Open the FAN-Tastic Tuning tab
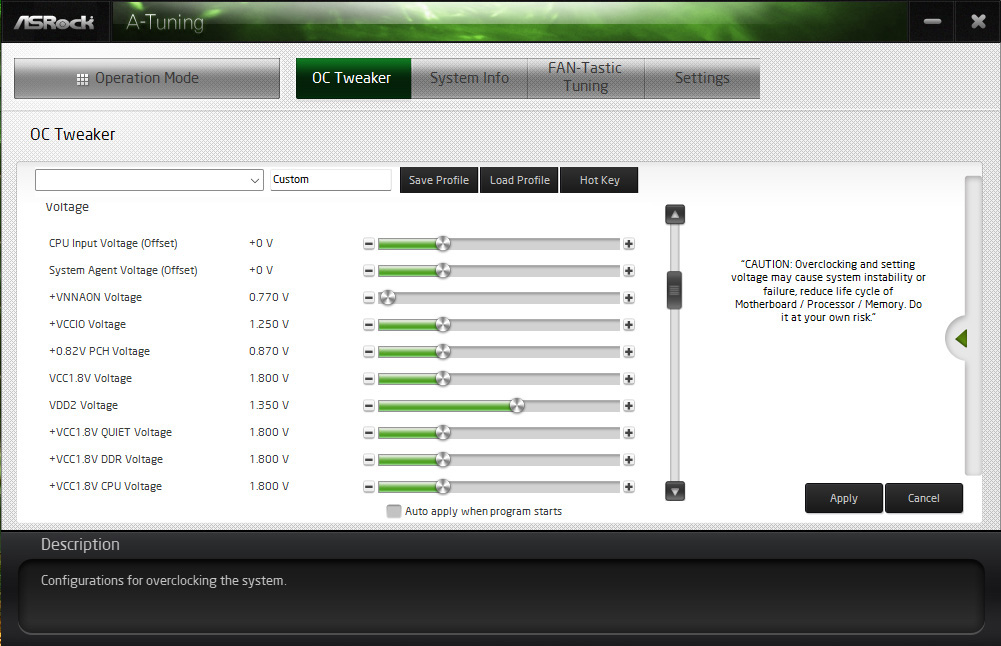This screenshot has width=1001, height=646. coord(585,78)
